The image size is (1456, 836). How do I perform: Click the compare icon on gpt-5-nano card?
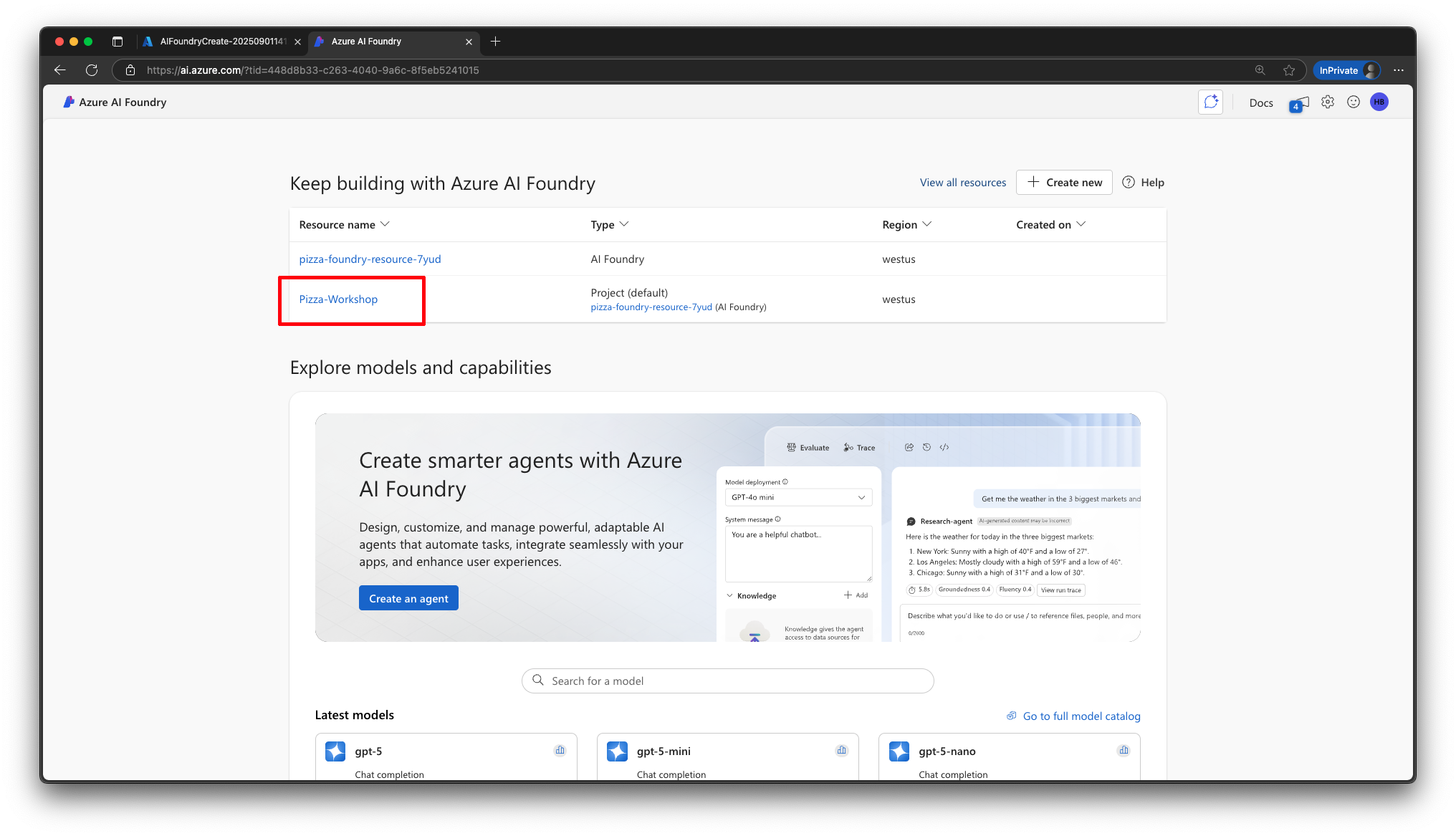click(x=1123, y=751)
